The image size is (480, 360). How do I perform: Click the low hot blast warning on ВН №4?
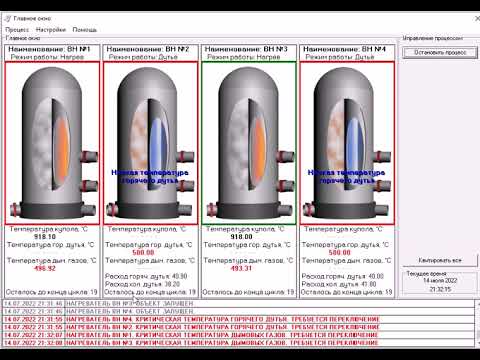pyautogui.click(x=346, y=177)
